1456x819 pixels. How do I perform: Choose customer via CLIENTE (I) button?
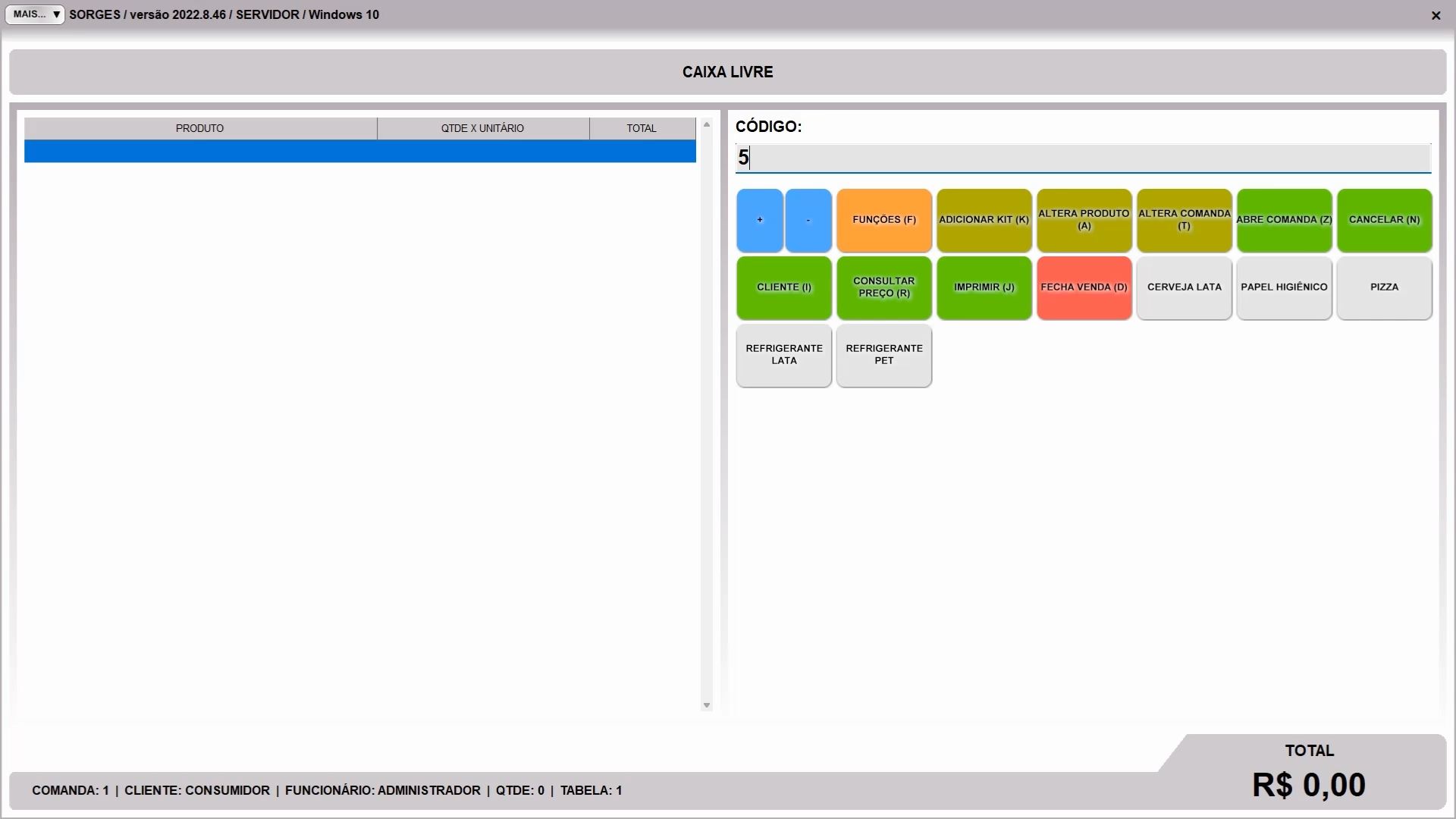(783, 287)
